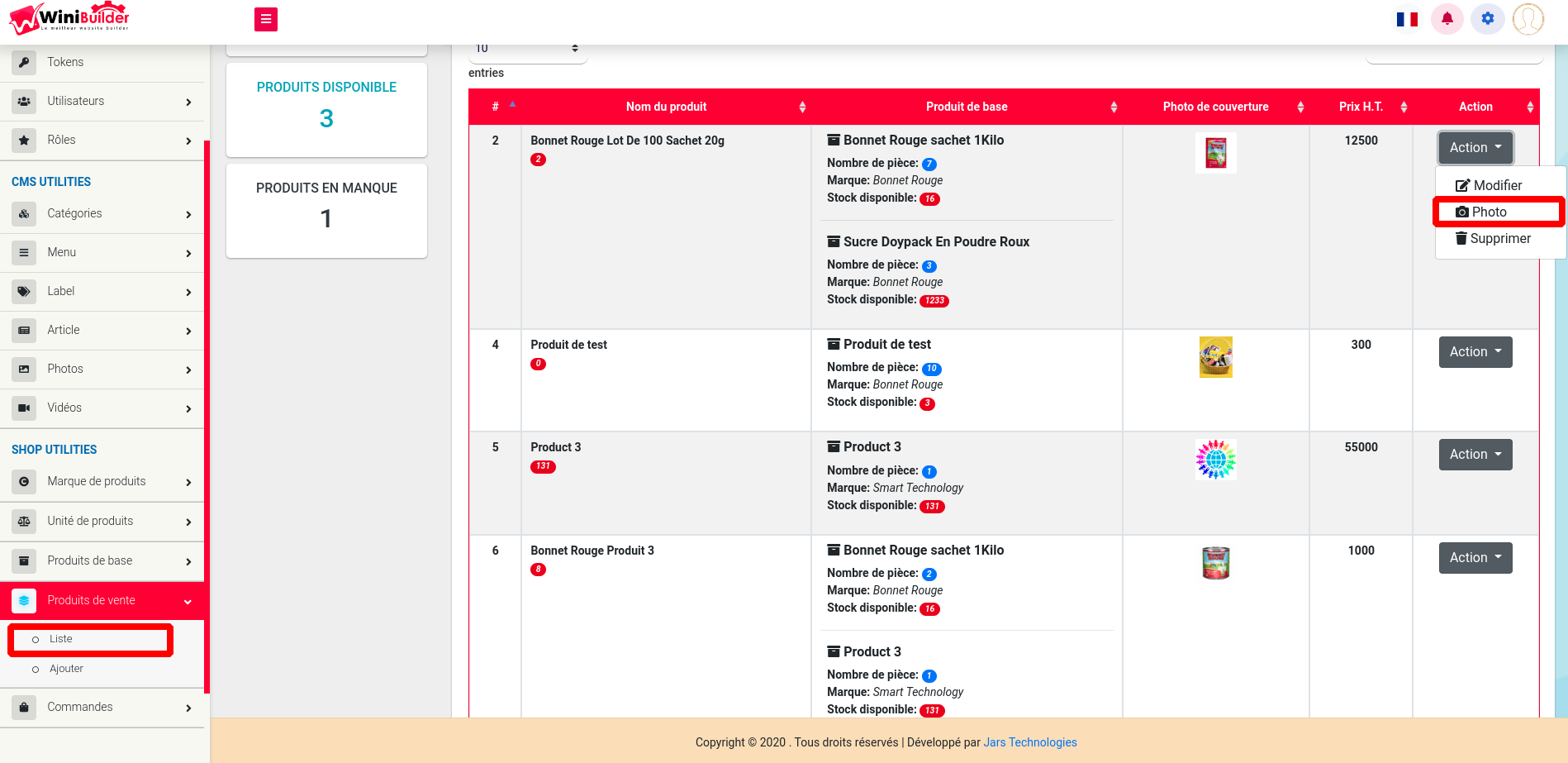Click the hamburger menu toggle button
1568x763 pixels.
(265, 19)
